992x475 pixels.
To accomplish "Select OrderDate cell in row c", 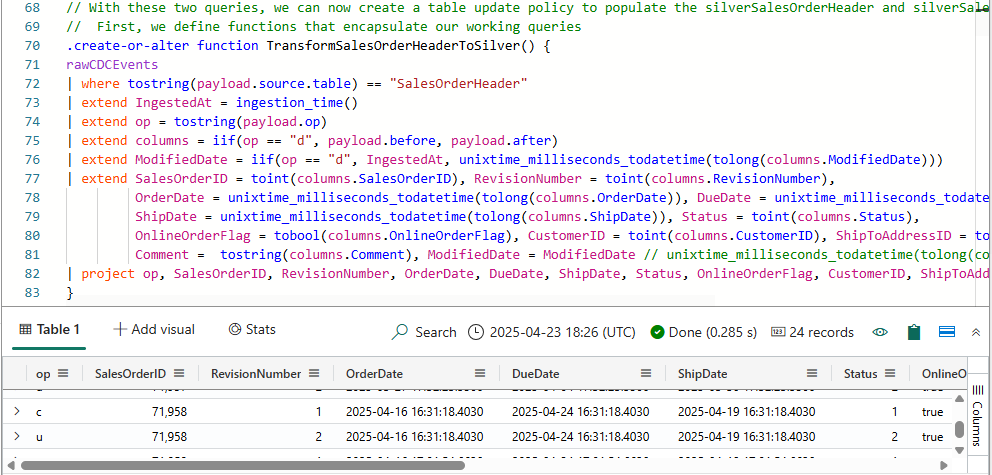I will pos(414,412).
